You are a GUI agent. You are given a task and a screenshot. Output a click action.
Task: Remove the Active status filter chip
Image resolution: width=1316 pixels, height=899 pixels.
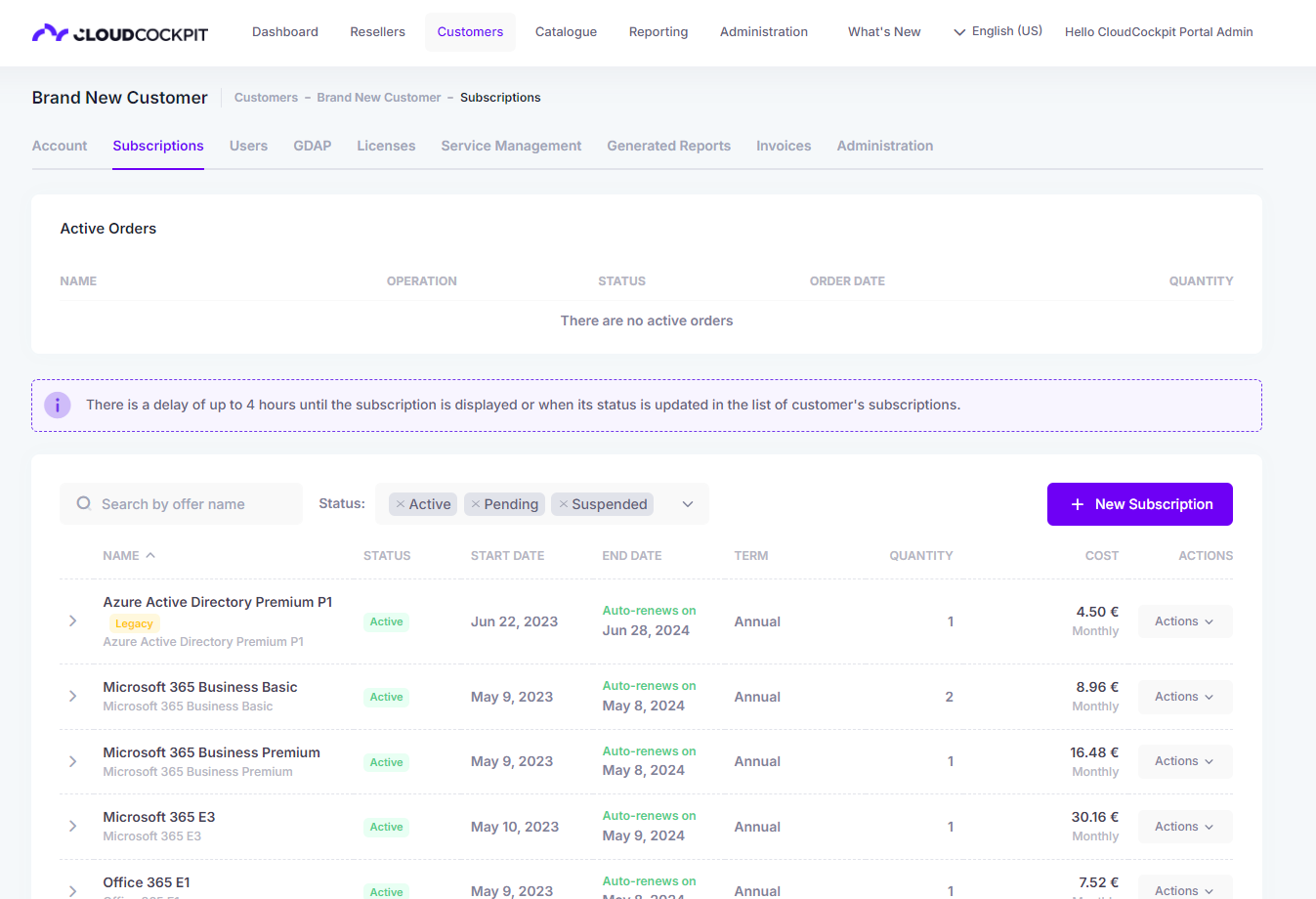click(x=401, y=504)
